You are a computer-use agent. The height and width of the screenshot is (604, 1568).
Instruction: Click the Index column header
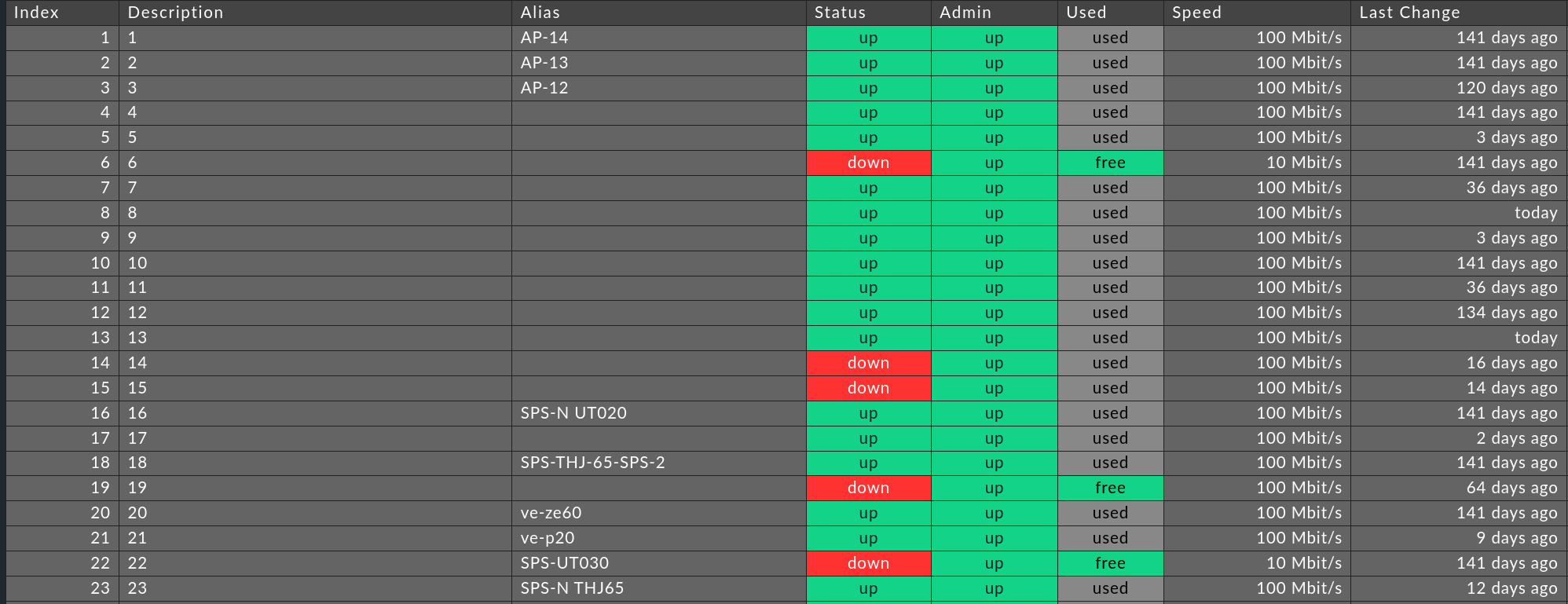[x=36, y=13]
